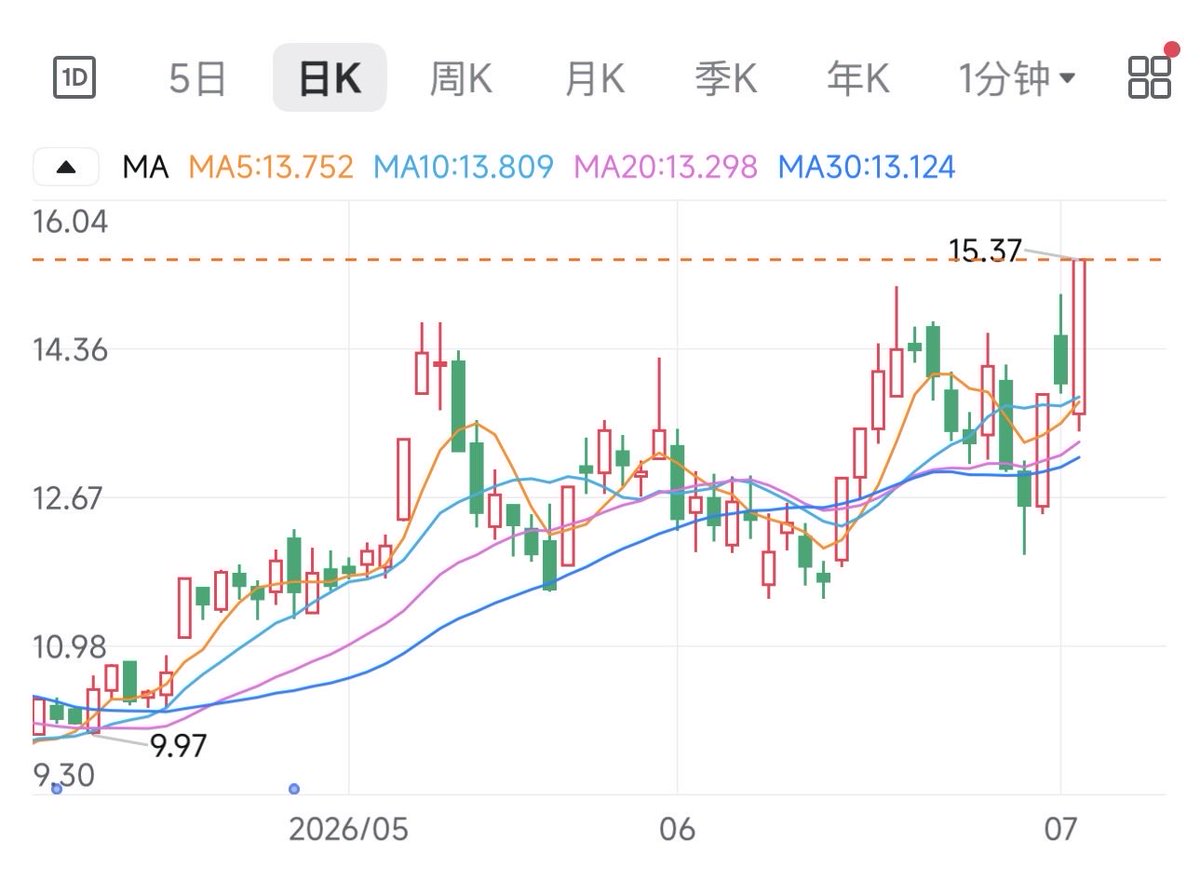
Task: Open the 季K quarterly chart tab
Action: 727,77
